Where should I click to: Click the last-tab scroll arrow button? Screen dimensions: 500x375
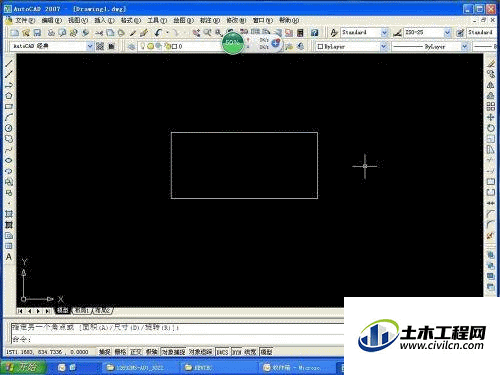pos(47,311)
